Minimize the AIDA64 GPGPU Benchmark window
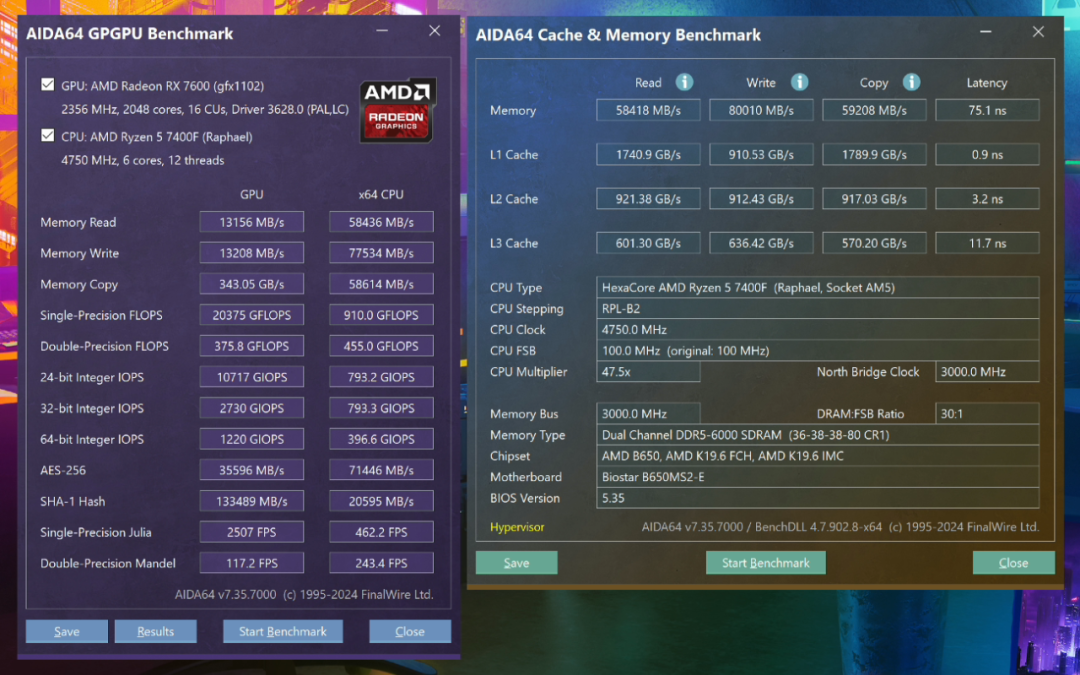The image size is (1080, 675). point(382,31)
